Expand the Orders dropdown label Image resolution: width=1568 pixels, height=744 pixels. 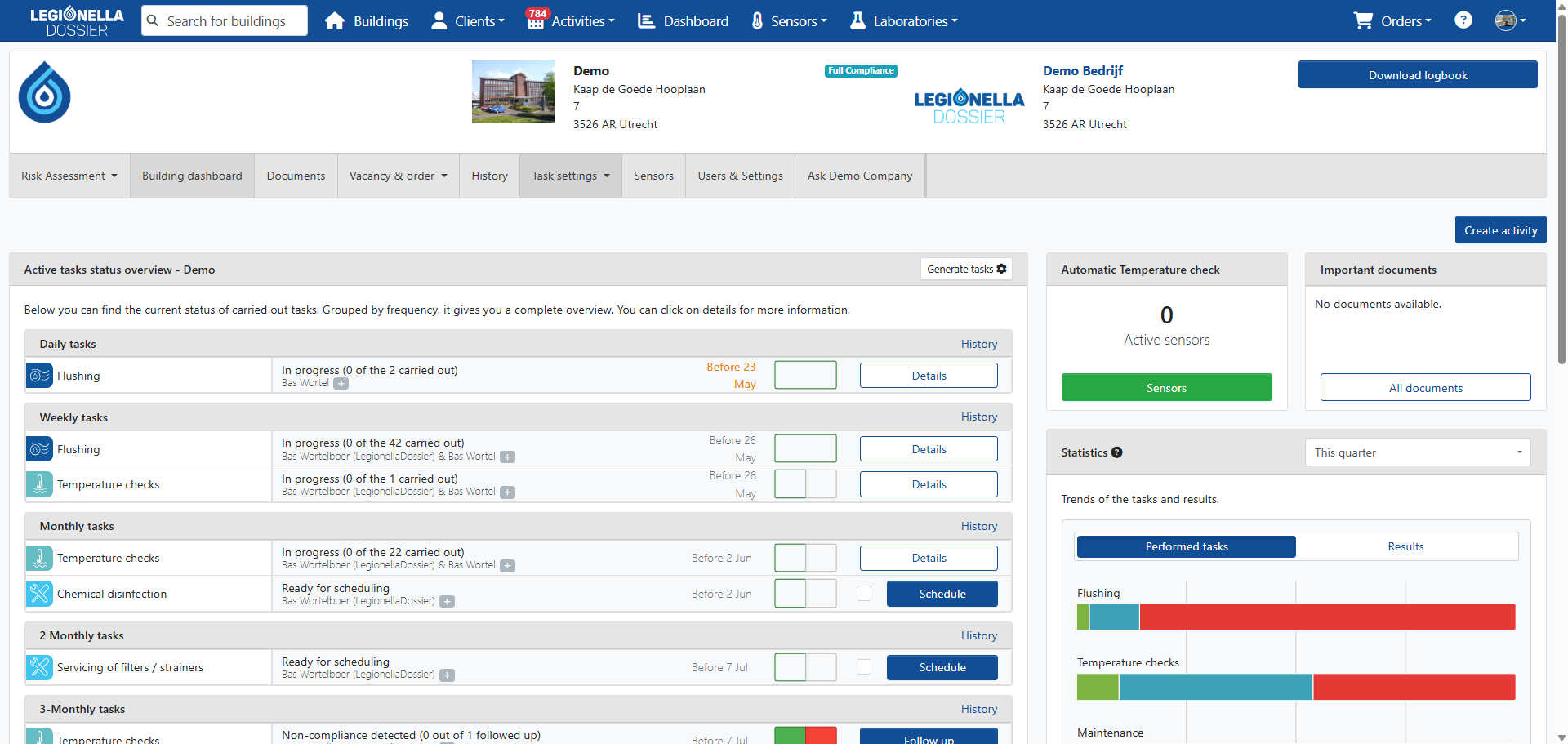[x=1406, y=21]
